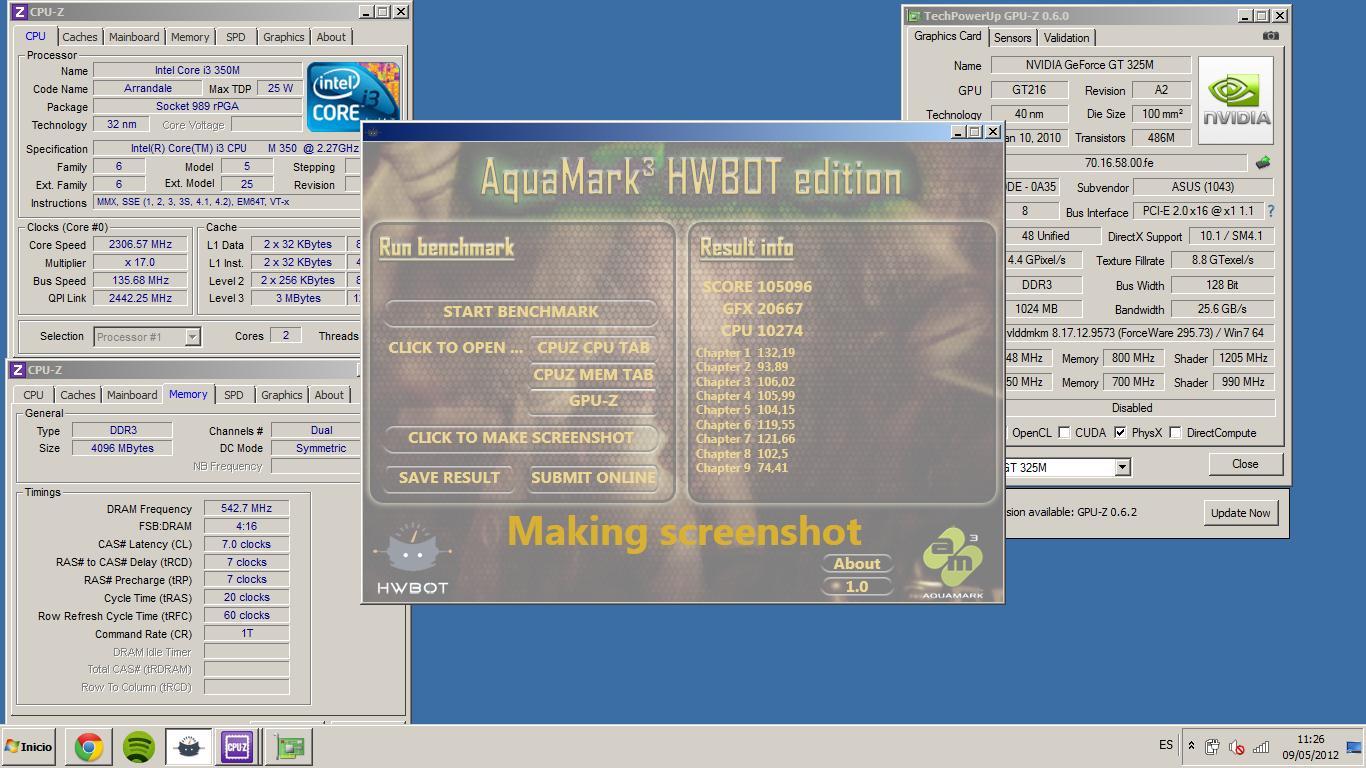The width and height of the screenshot is (1366, 768).
Task: Click the Bus Interface question mark icon
Action: (1271, 211)
